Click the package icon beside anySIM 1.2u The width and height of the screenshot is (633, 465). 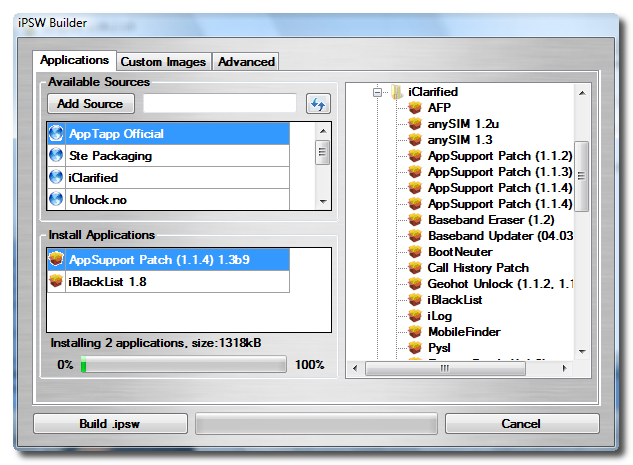415,124
